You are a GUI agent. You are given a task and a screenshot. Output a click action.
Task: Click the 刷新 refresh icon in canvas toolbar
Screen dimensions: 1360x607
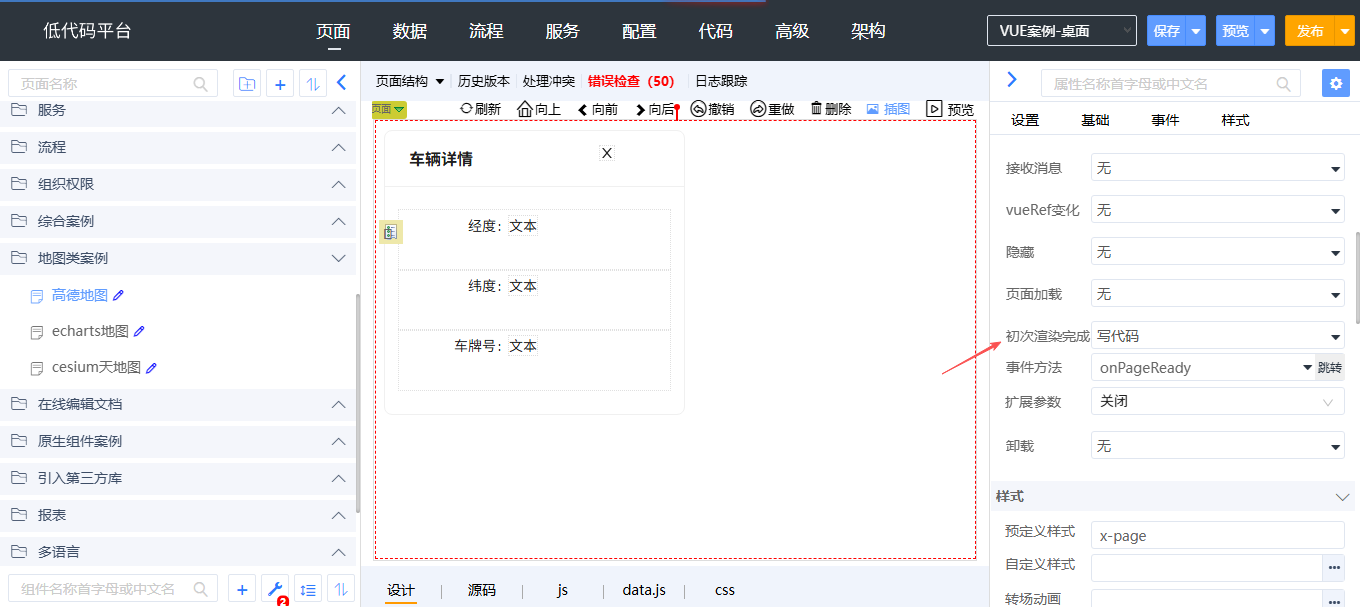[x=468, y=109]
